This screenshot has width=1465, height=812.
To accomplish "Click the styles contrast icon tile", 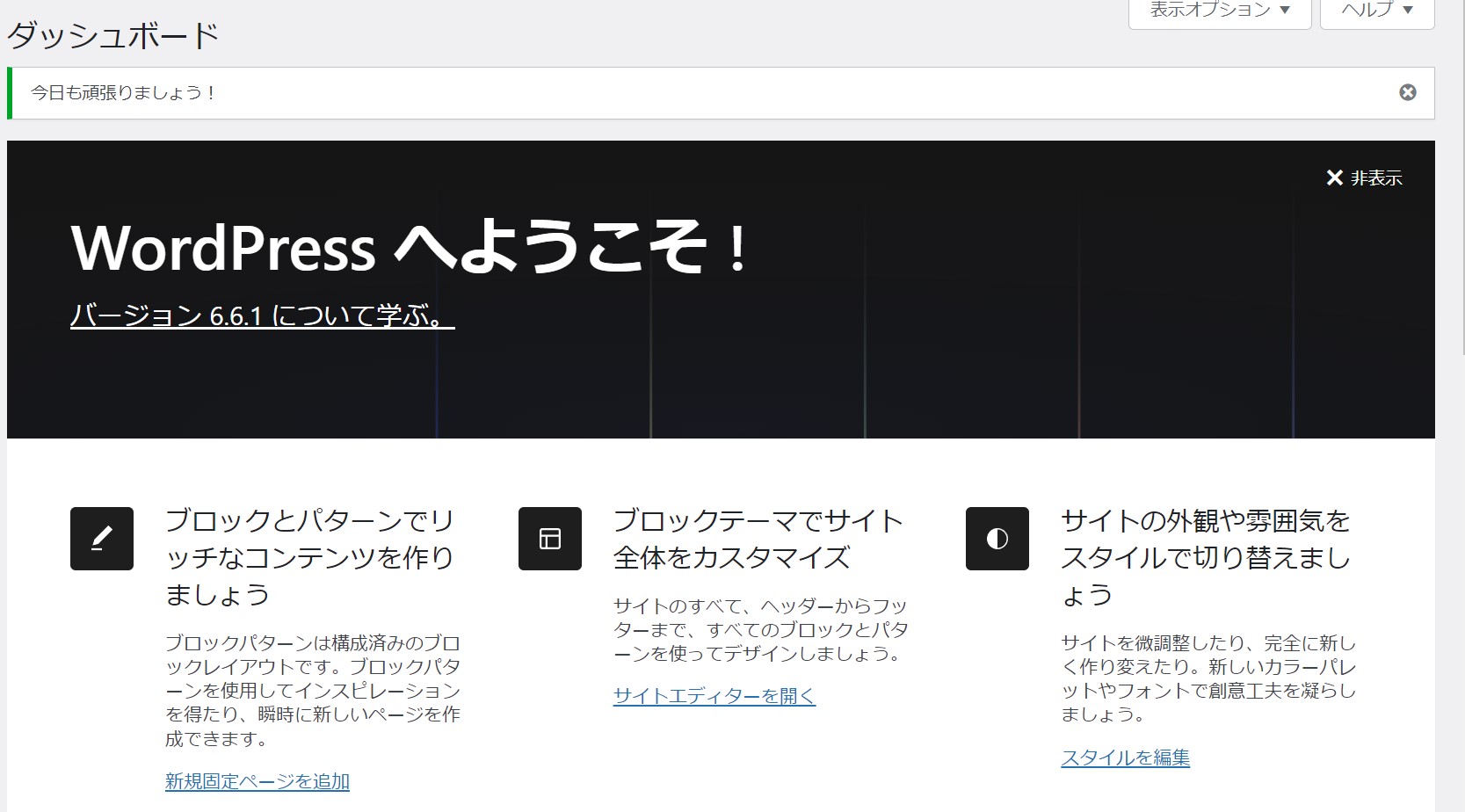I will (996, 538).
